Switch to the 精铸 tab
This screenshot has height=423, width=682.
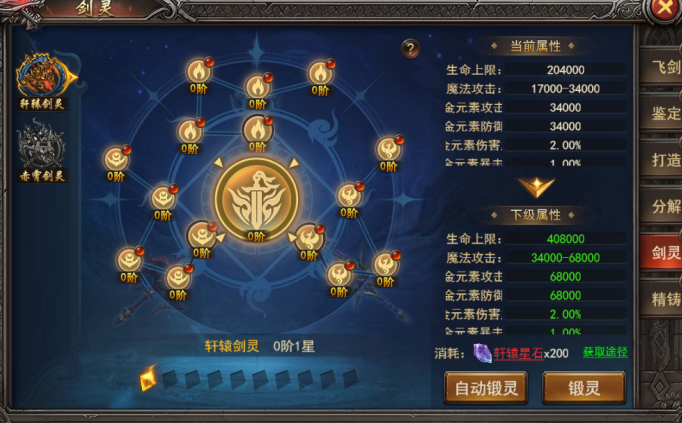(663, 299)
